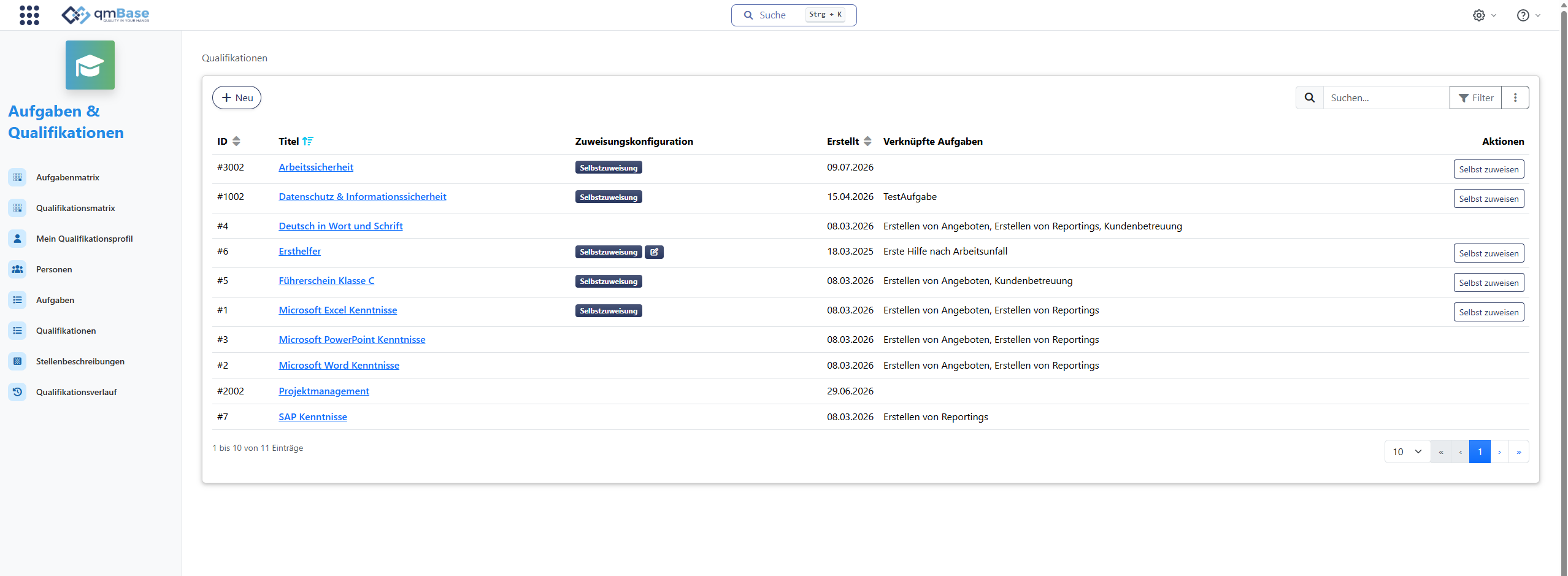Click the qmBase logo
1568x576 pixels.
(x=106, y=15)
